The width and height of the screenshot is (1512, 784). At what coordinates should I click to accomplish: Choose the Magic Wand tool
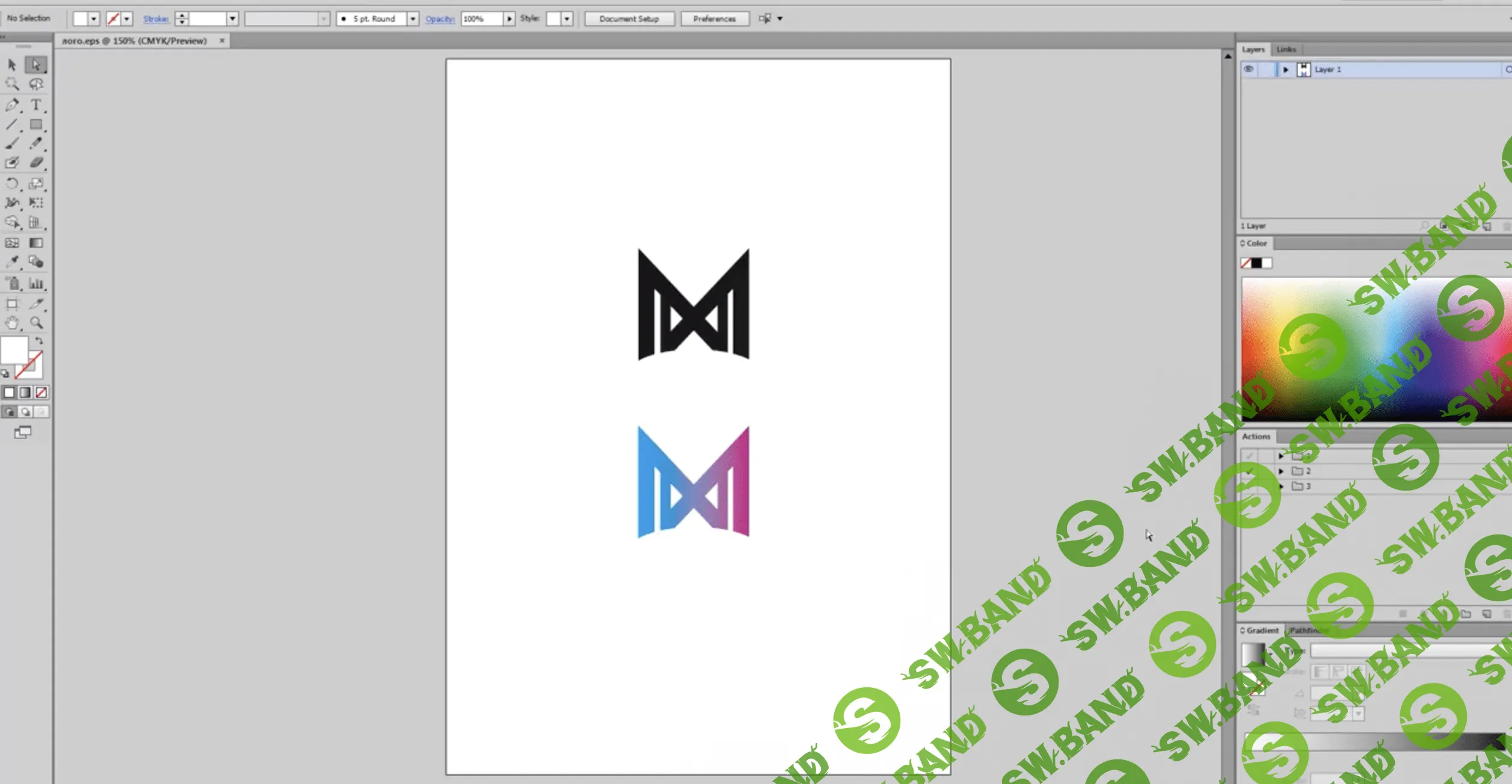click(12, 84)
